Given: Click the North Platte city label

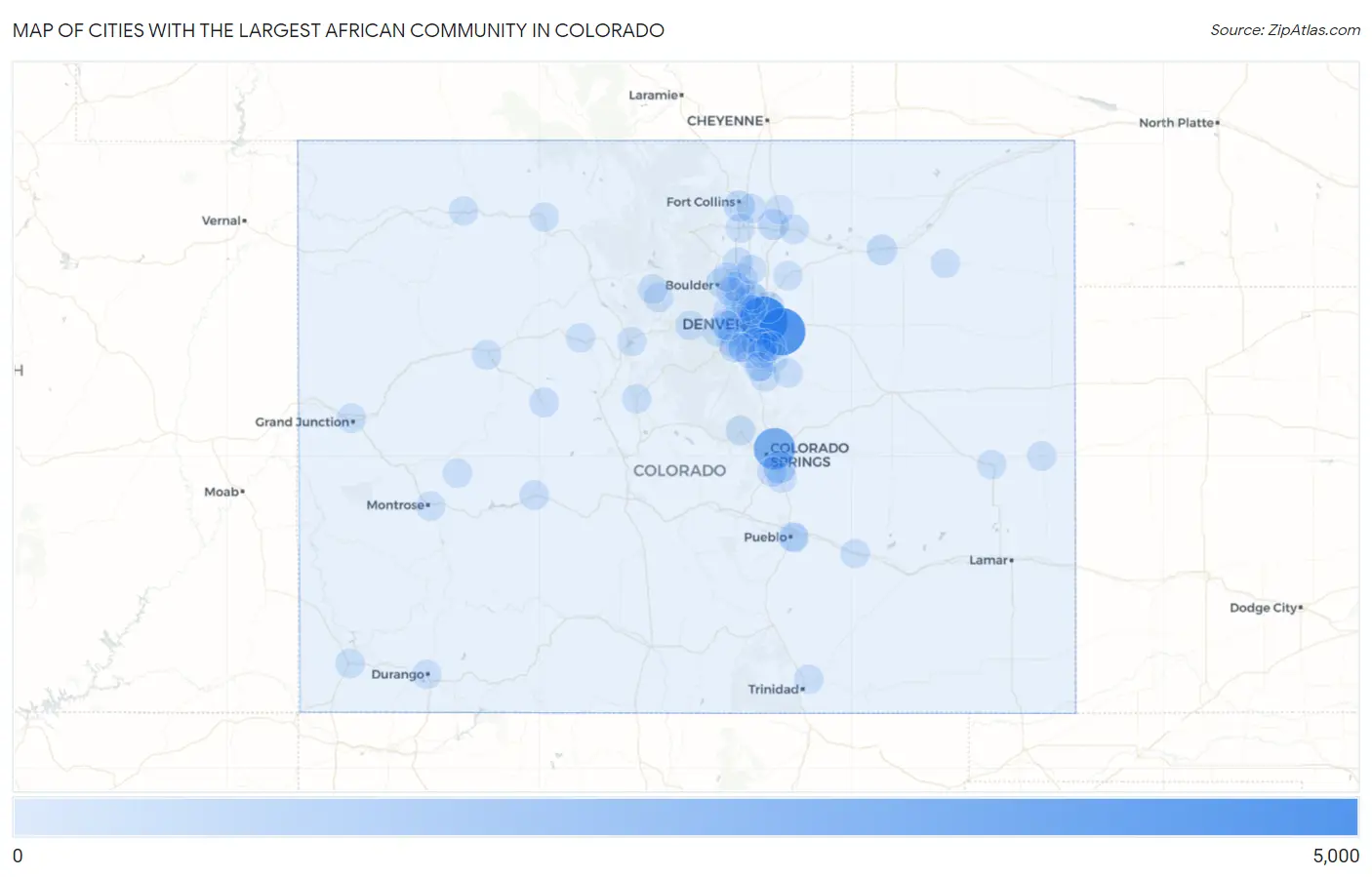Looking at the screenshot, I should coord(1179,123).
